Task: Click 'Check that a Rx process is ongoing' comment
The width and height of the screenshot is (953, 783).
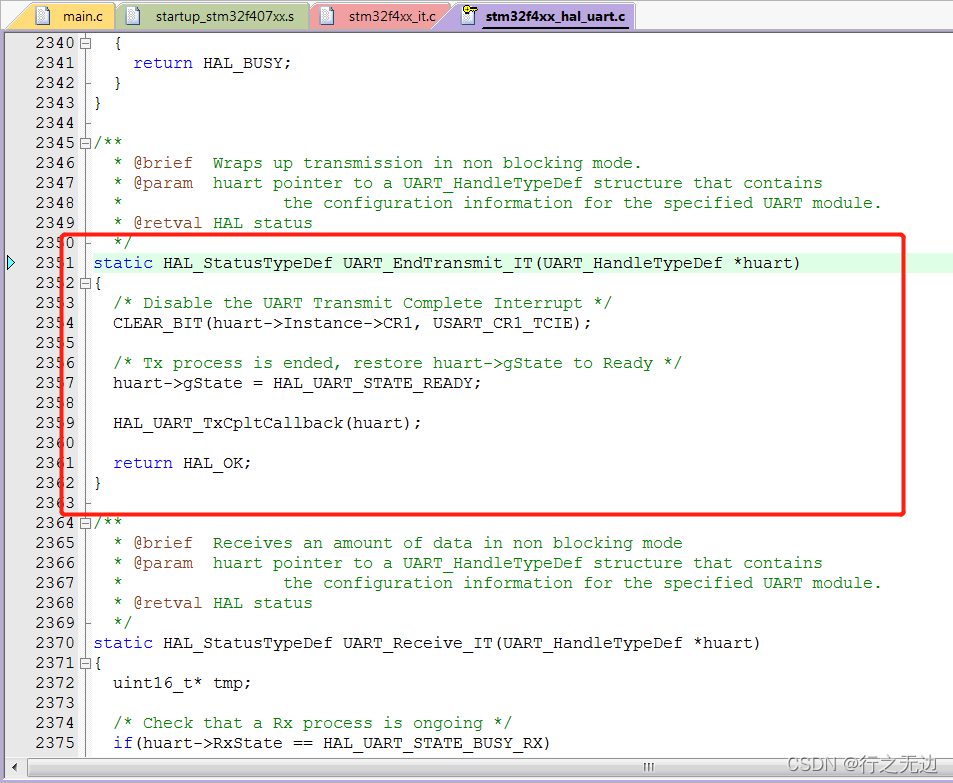Action: point(312,723)
